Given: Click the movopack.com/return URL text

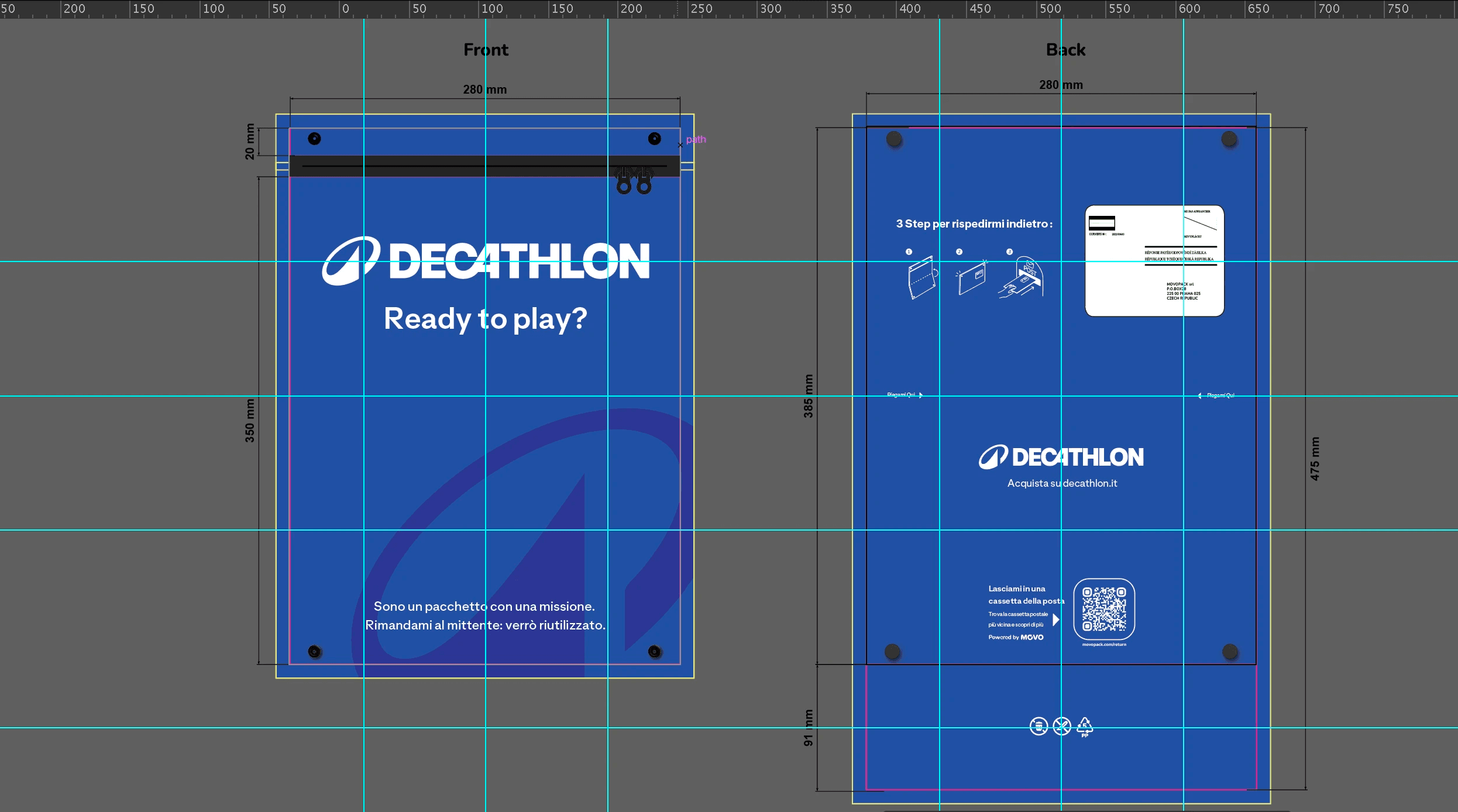Looking at the screenshot, I should coord(1104,645).
